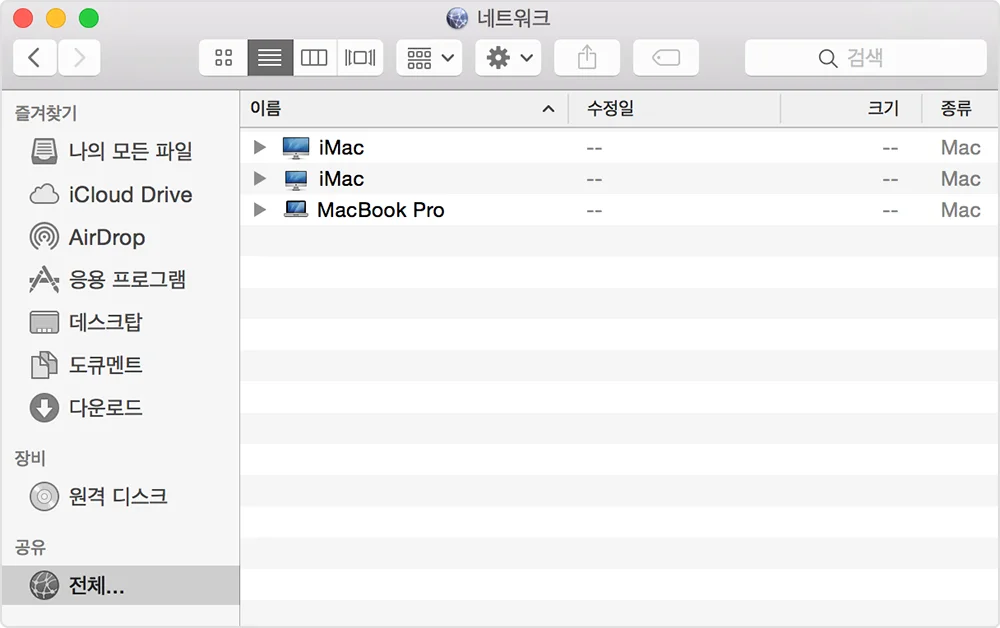Switch to icon view mode

click(x=223, y=58)
